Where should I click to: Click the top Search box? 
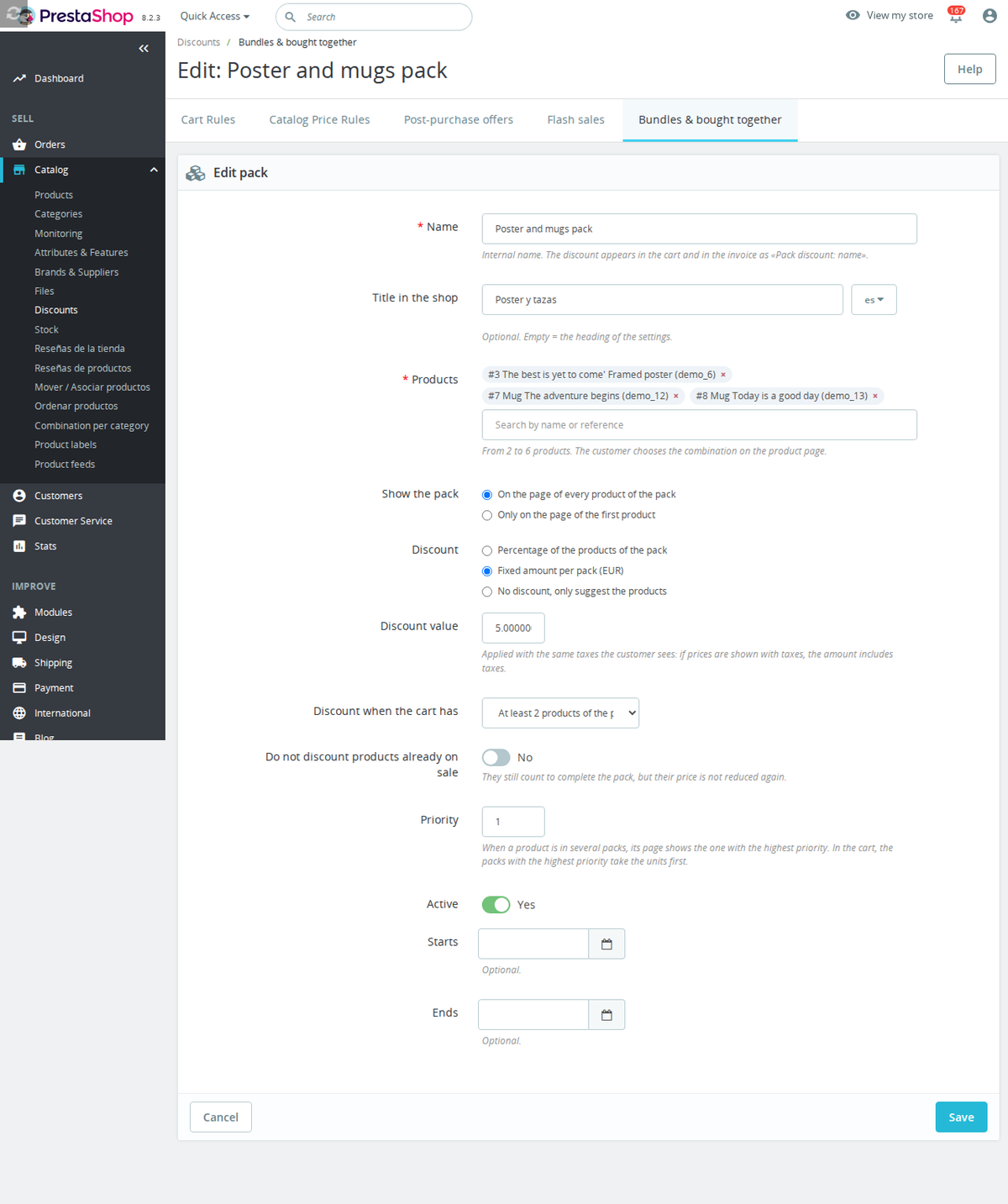point(374,17)
